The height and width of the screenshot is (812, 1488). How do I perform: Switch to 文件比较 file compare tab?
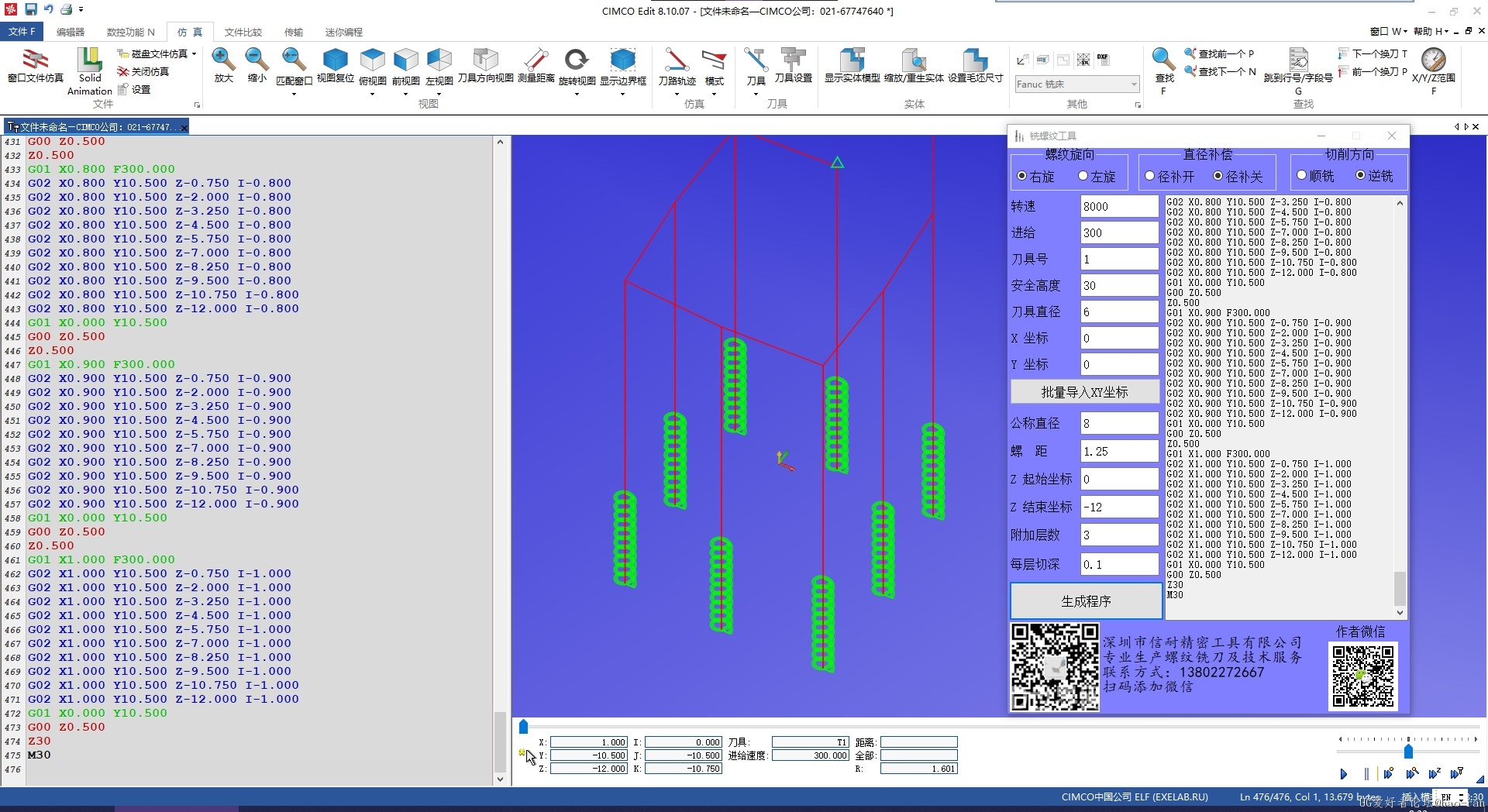coord(243,32)
